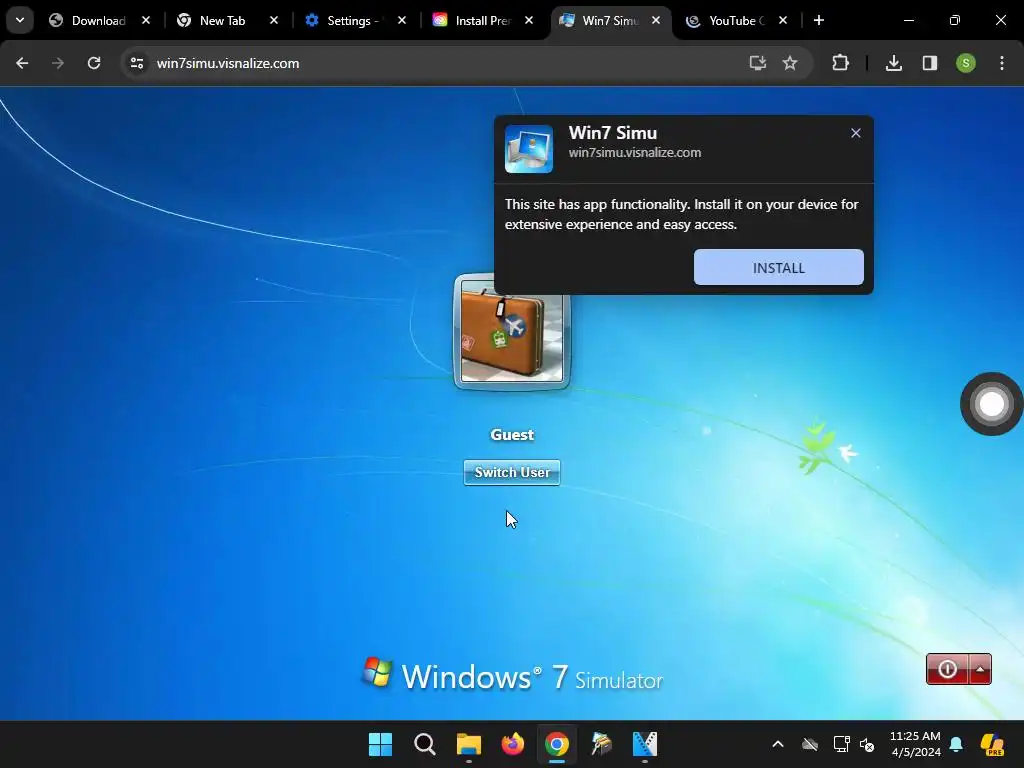Image resolution: width=1024 pixels, height=768 pixels.
Task: Open the Windows Start menu
Action: pos(380,744)
